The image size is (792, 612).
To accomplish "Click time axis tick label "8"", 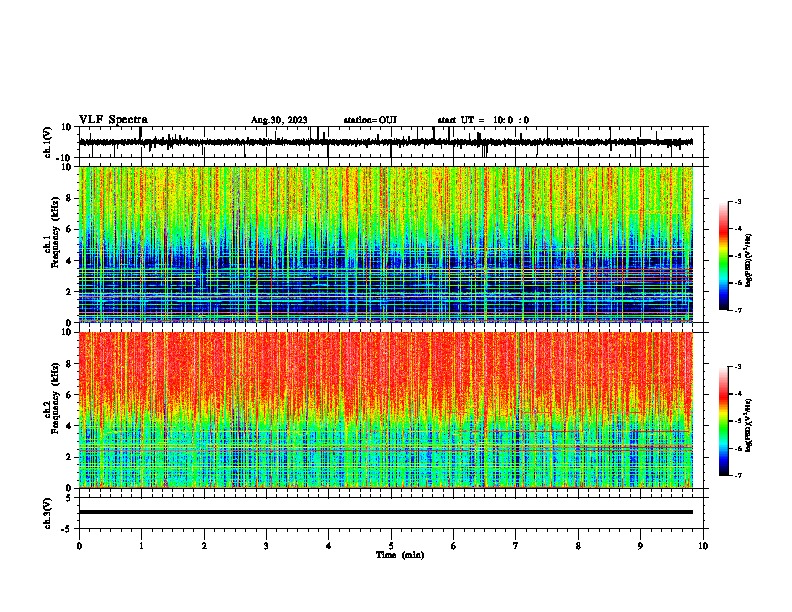I will pyautogui.click(x=578, y=546).
